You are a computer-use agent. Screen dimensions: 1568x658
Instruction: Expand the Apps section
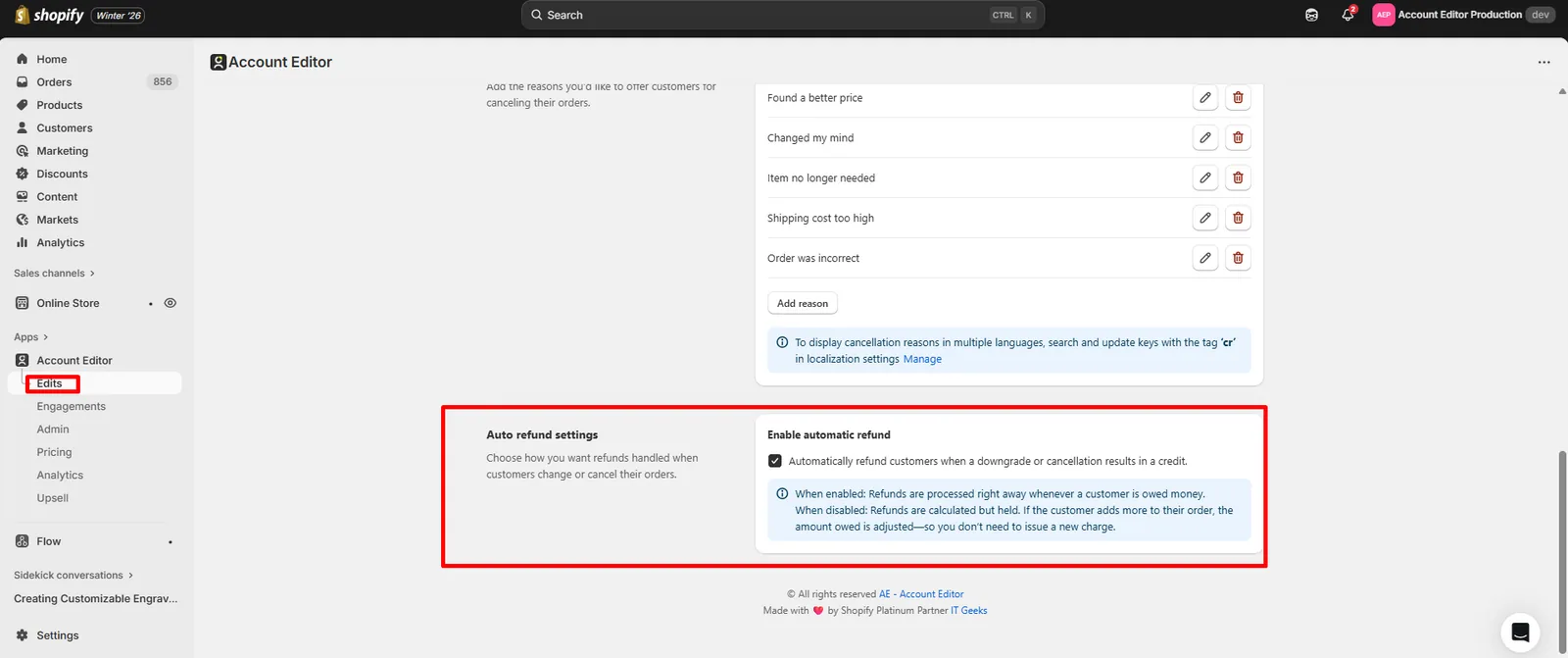(30, 337)
